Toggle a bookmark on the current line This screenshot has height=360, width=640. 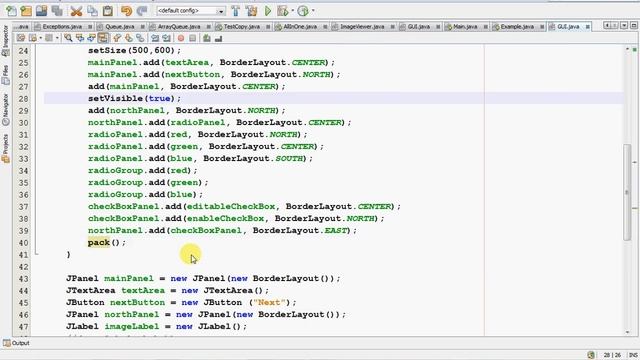140,38
